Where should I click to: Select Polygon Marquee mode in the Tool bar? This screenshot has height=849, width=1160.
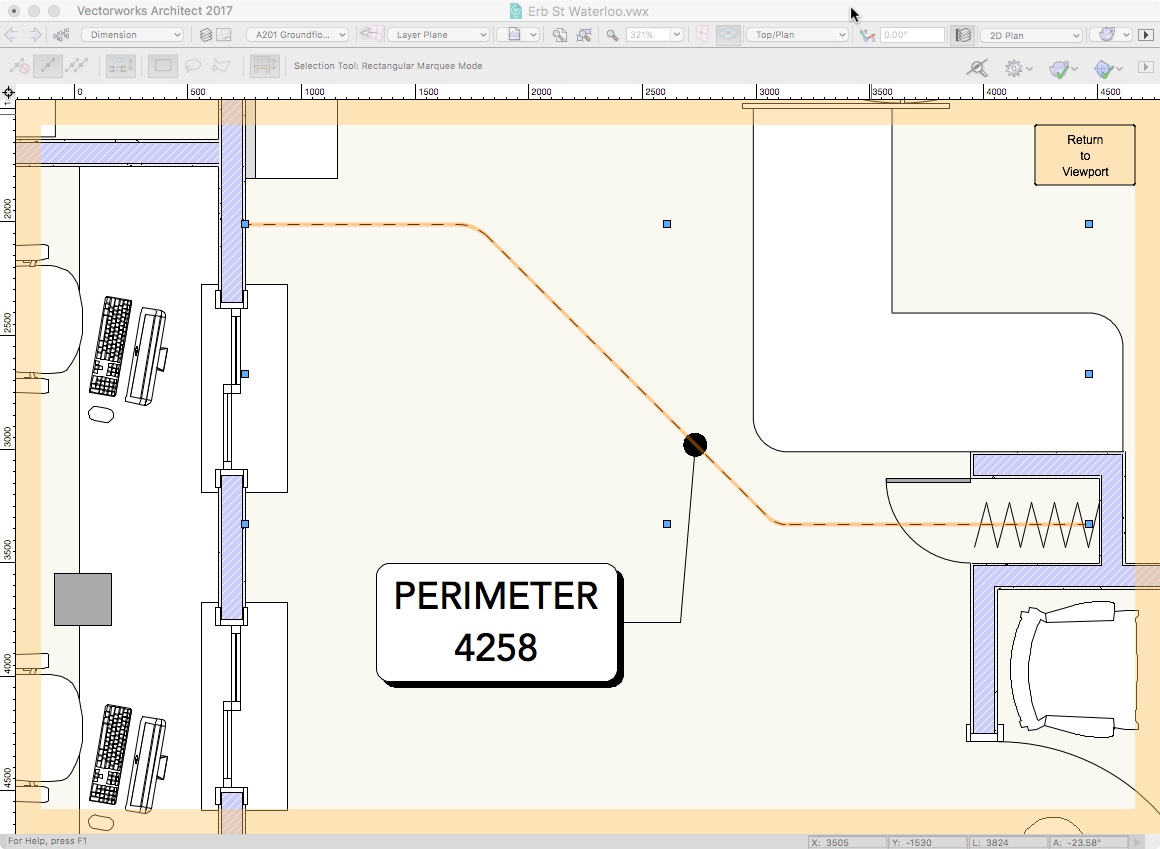(x=222, y=65)
